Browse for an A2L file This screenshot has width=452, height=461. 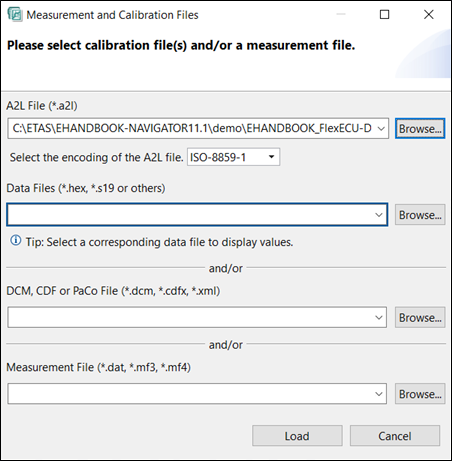(x=420, y=128)
